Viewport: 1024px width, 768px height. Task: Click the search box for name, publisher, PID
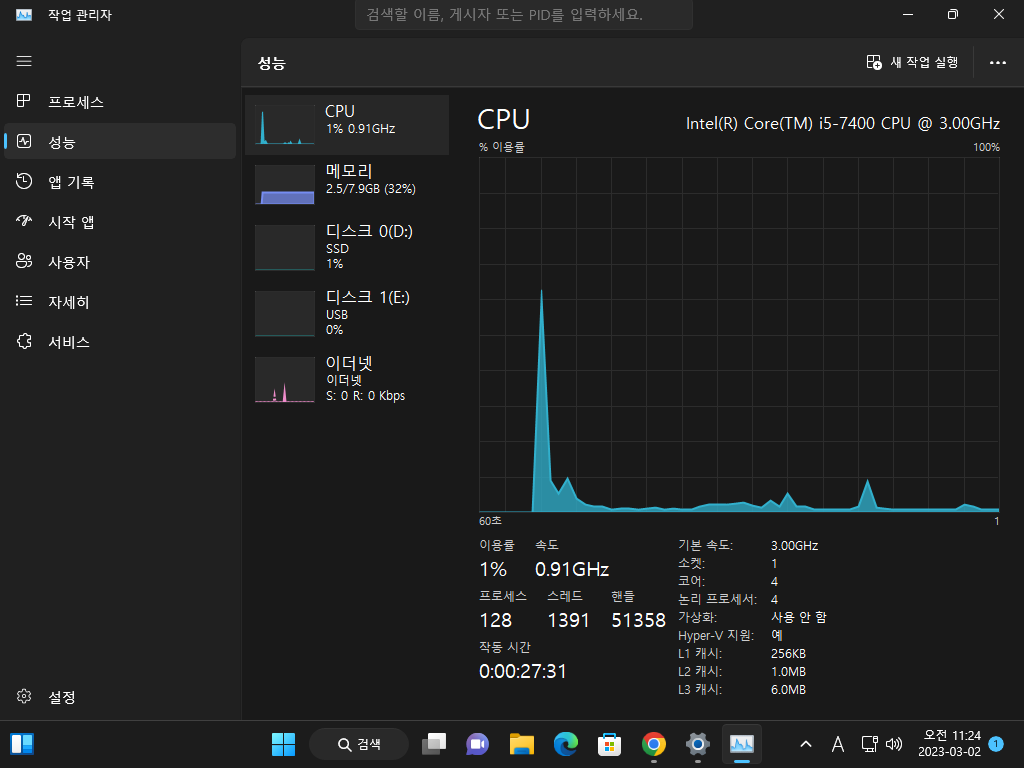524,14
